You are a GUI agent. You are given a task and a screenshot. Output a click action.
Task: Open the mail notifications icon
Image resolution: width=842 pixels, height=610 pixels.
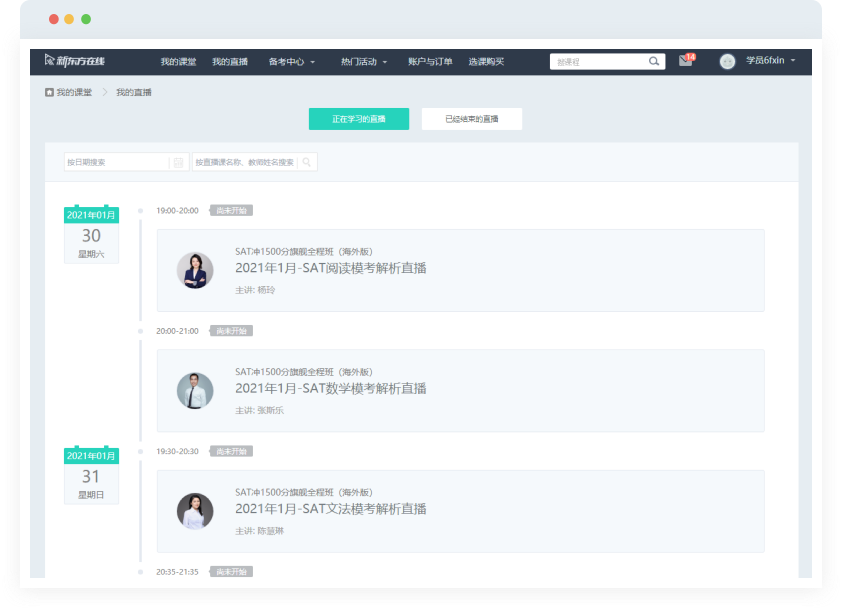[x=685, y=61]
